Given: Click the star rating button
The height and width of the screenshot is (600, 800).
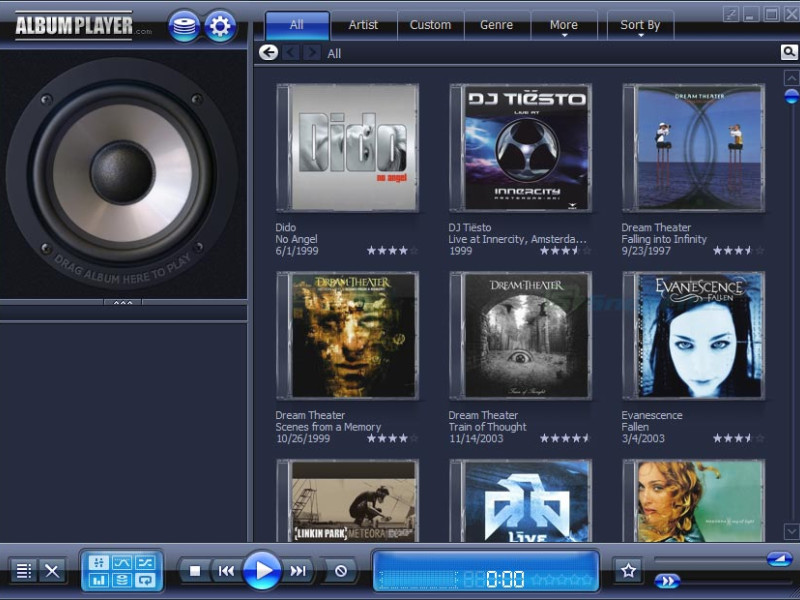Looking at the screenshot, I should (629, 570).
